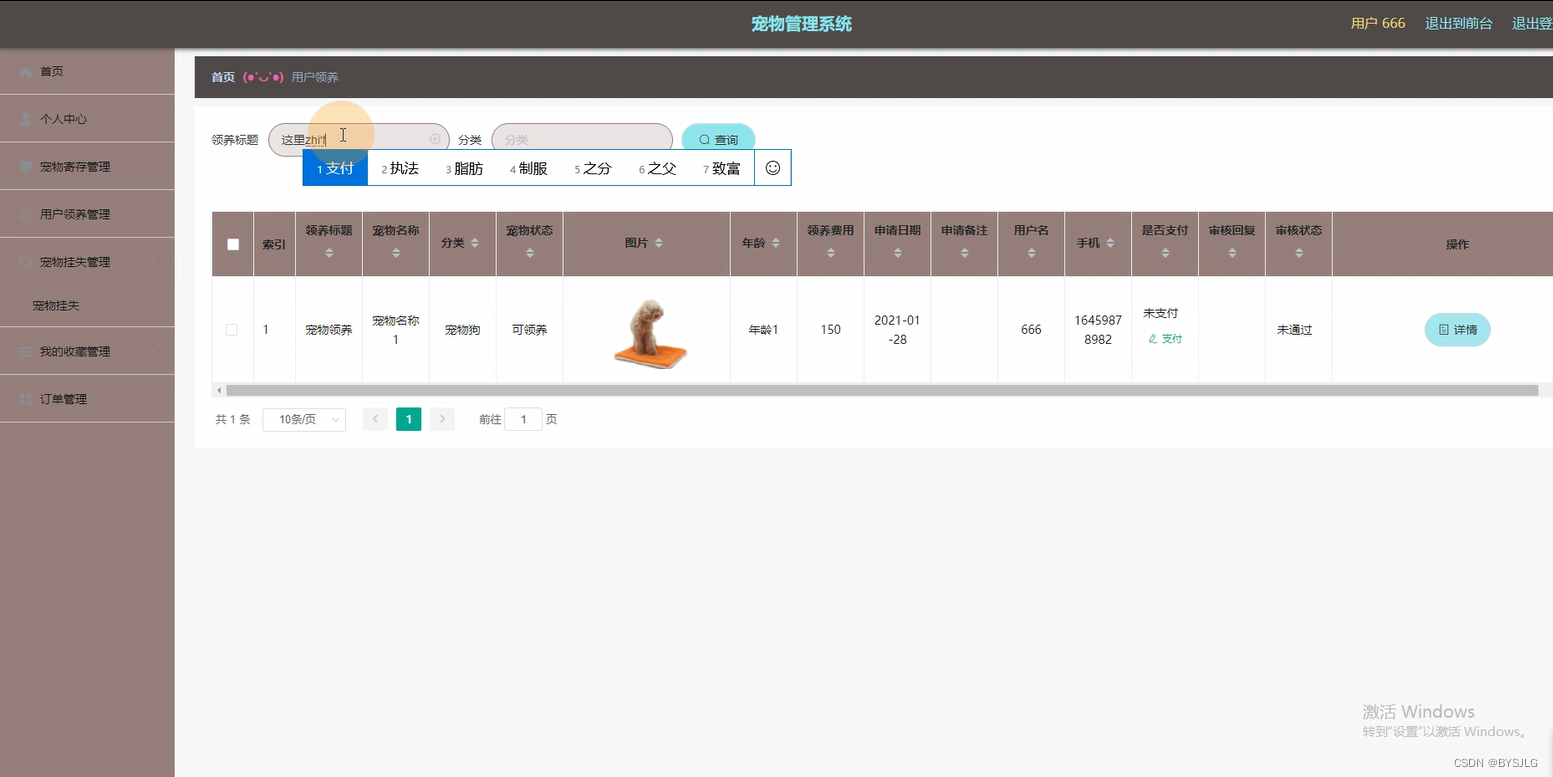
Task: Expand the 订单管理 sidebar menu
Action: point(87,399)
